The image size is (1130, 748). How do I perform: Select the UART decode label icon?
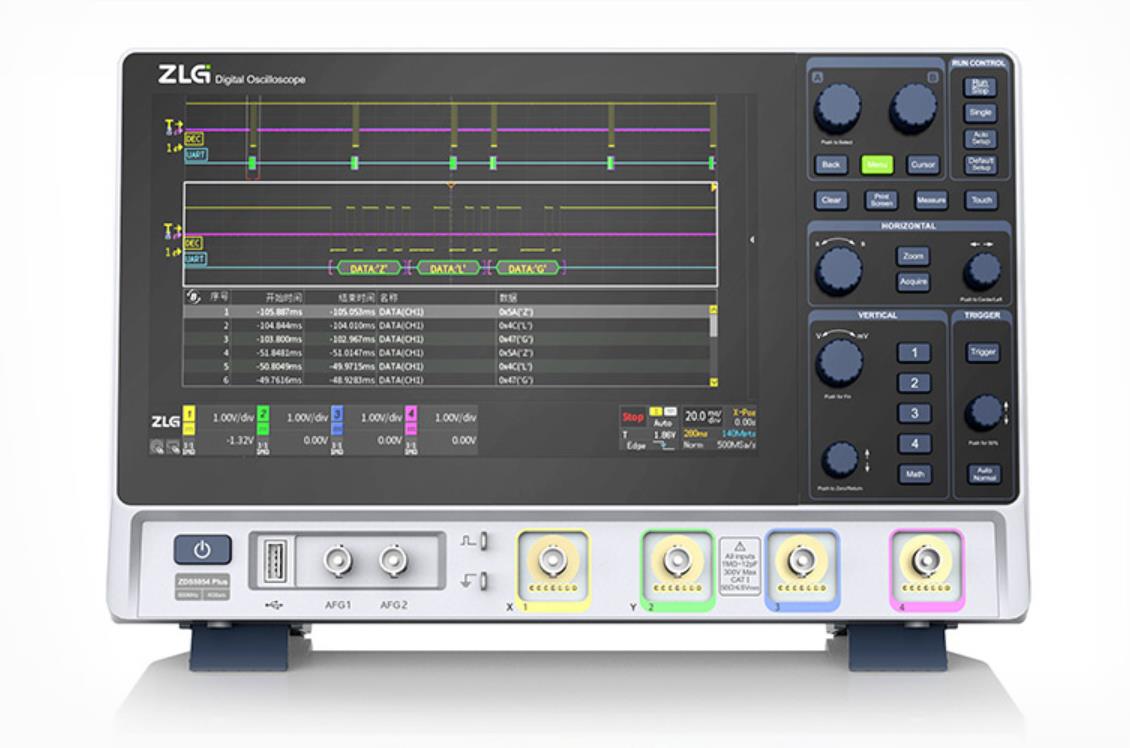(196, 155)
